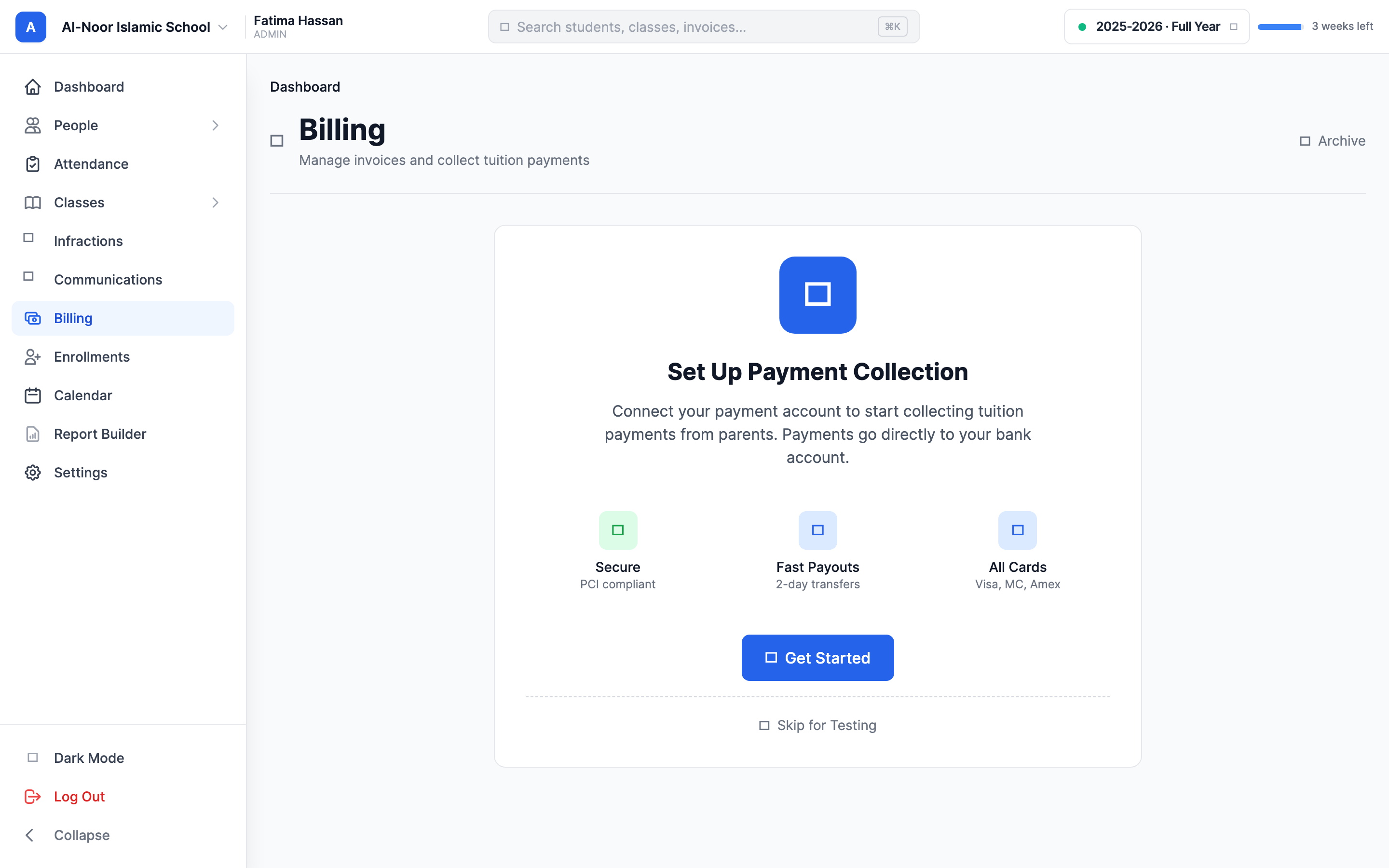The image size is (1389, 868).
Task: Select Enrollments in the sidebar
Action: (123, 356)
